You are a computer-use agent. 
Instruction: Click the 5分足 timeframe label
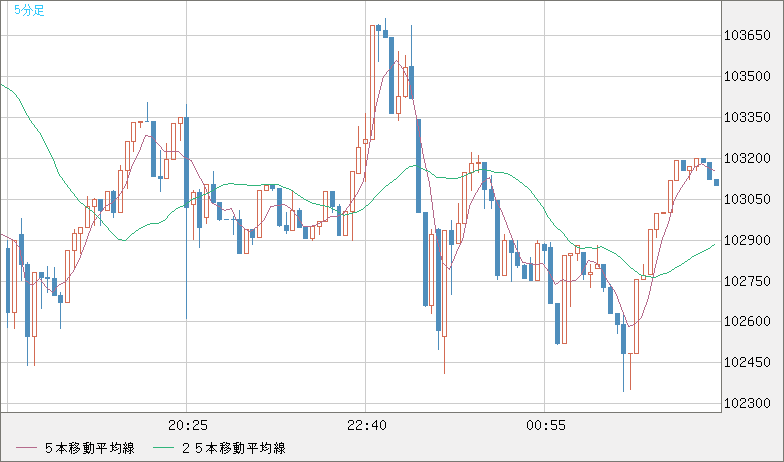[30, 10]
